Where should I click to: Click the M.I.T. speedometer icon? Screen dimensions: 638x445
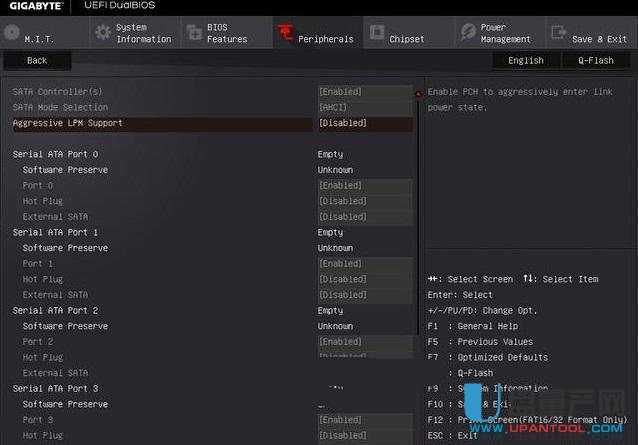tap(12, 32)
